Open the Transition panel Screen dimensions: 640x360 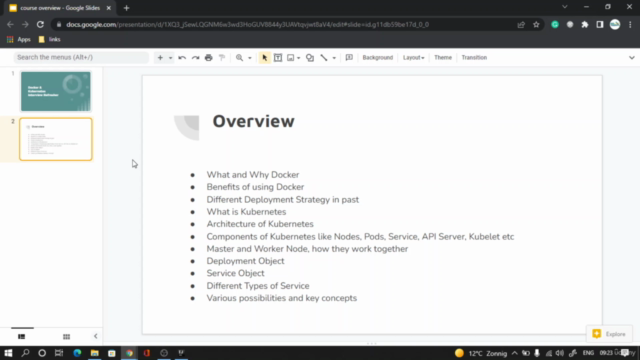[474, 58]
